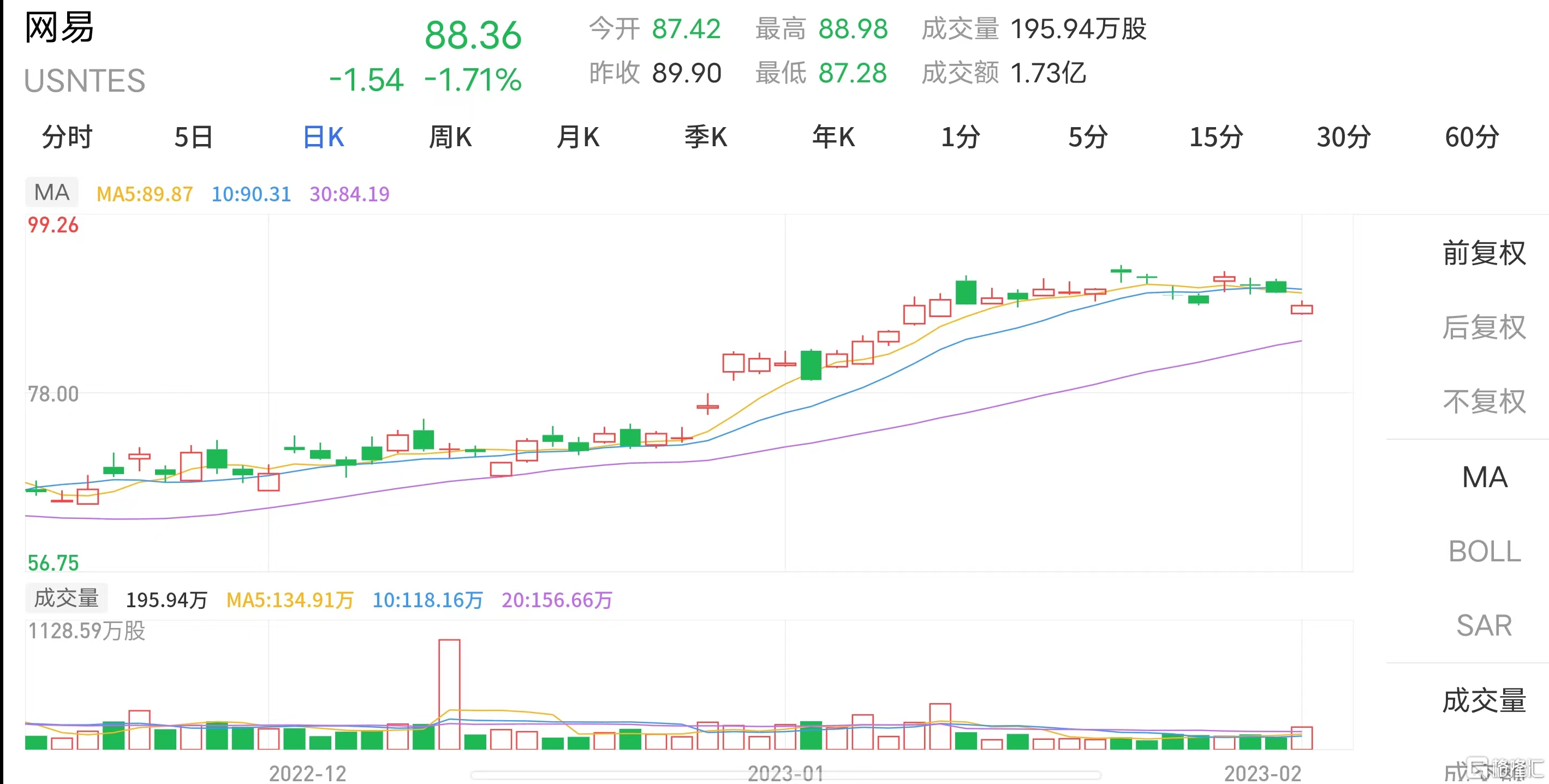Viewport: 1549px width, 784px height.
Task: Select the 日K daily candlestick tab
Action: click(x=324, y=137)
